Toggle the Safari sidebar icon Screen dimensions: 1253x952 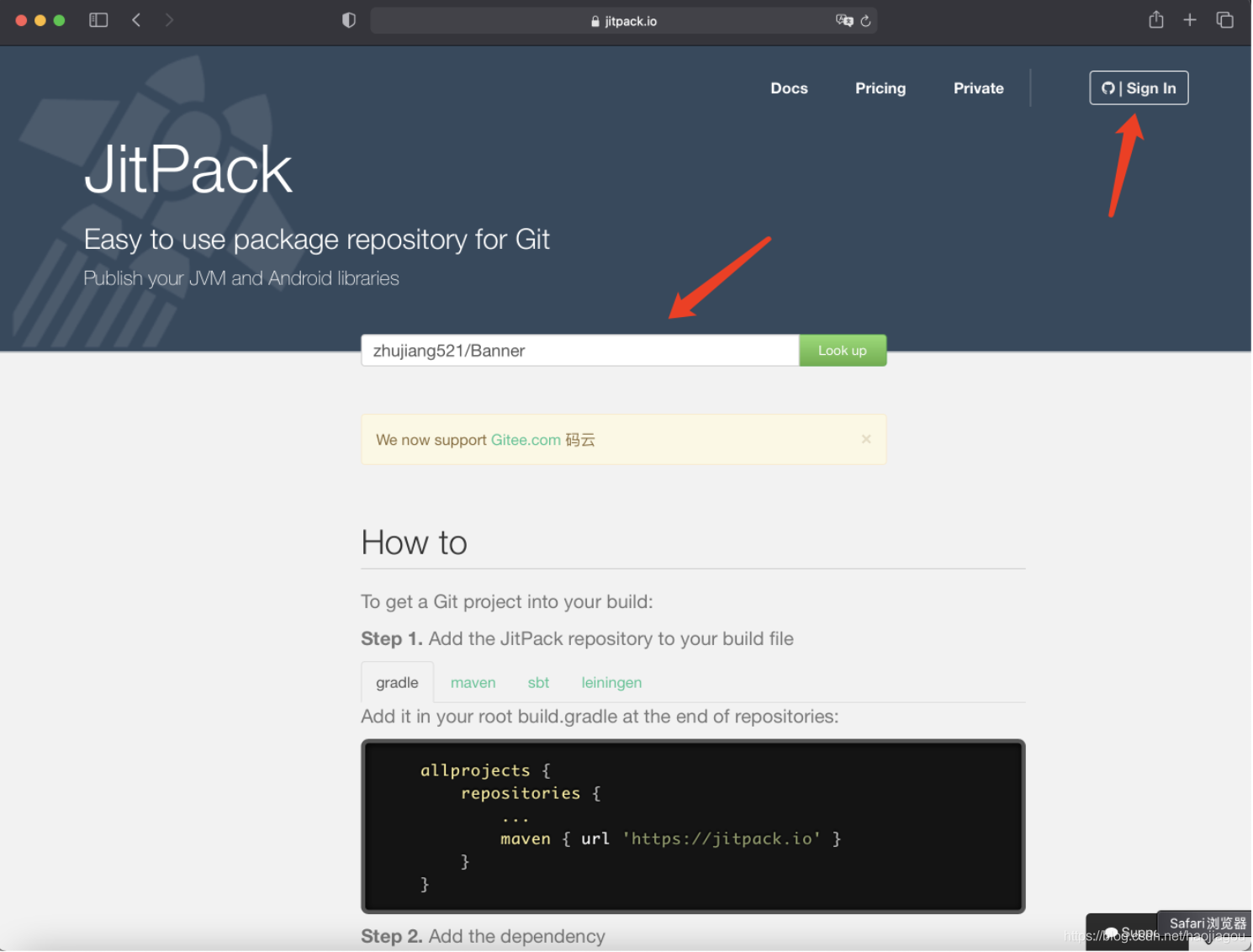pos(98,20)
